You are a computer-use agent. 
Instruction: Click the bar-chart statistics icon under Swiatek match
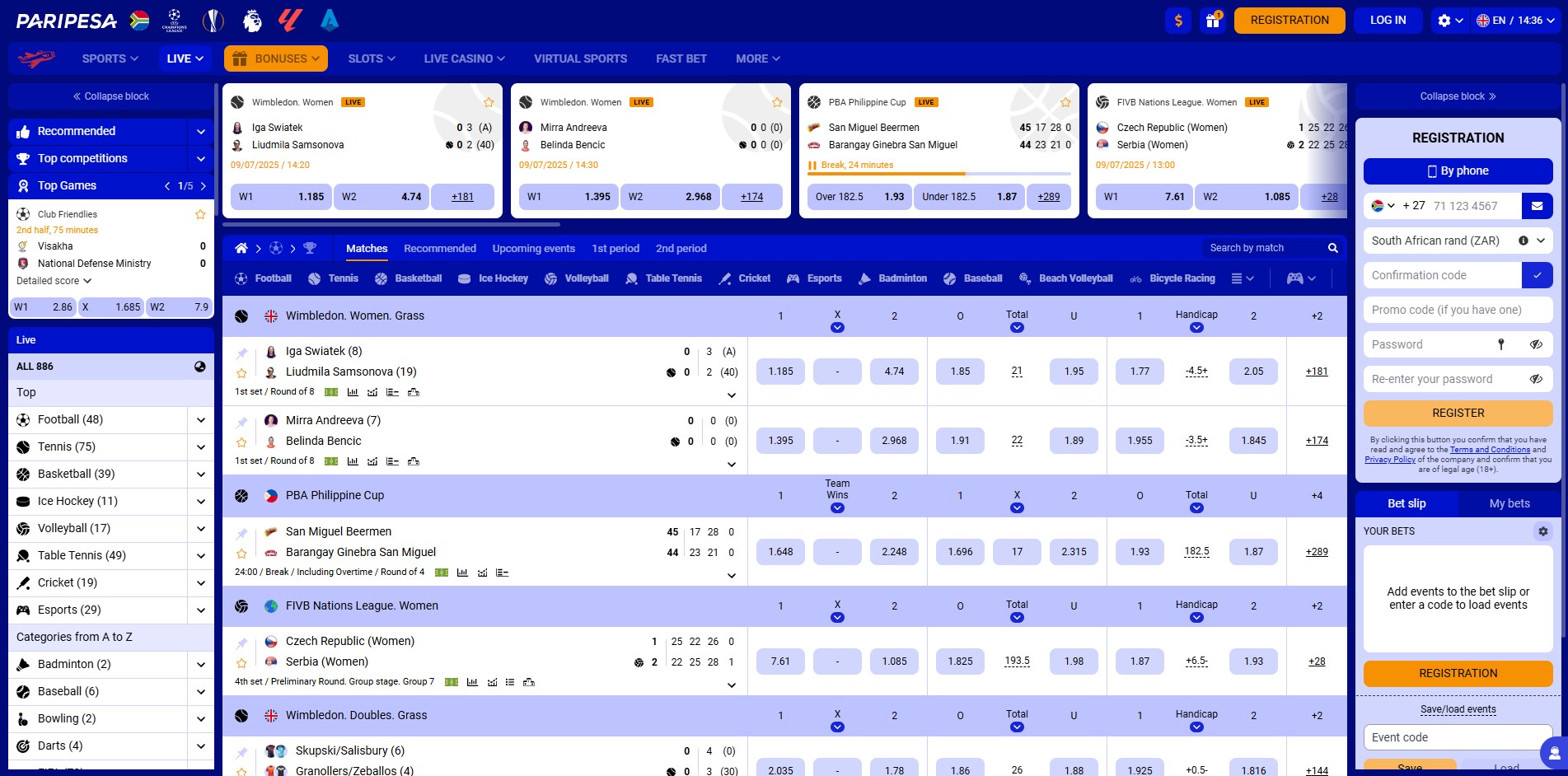[x=353, y=393]
